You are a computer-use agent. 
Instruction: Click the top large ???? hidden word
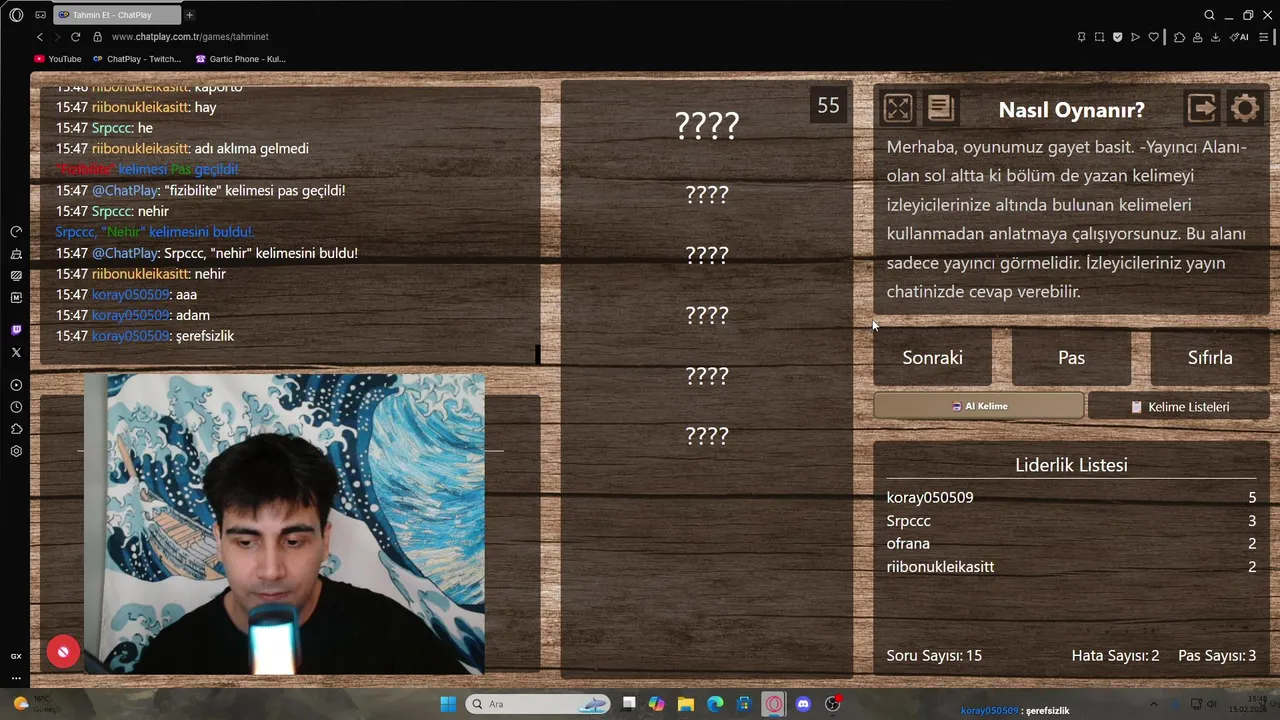707,125
